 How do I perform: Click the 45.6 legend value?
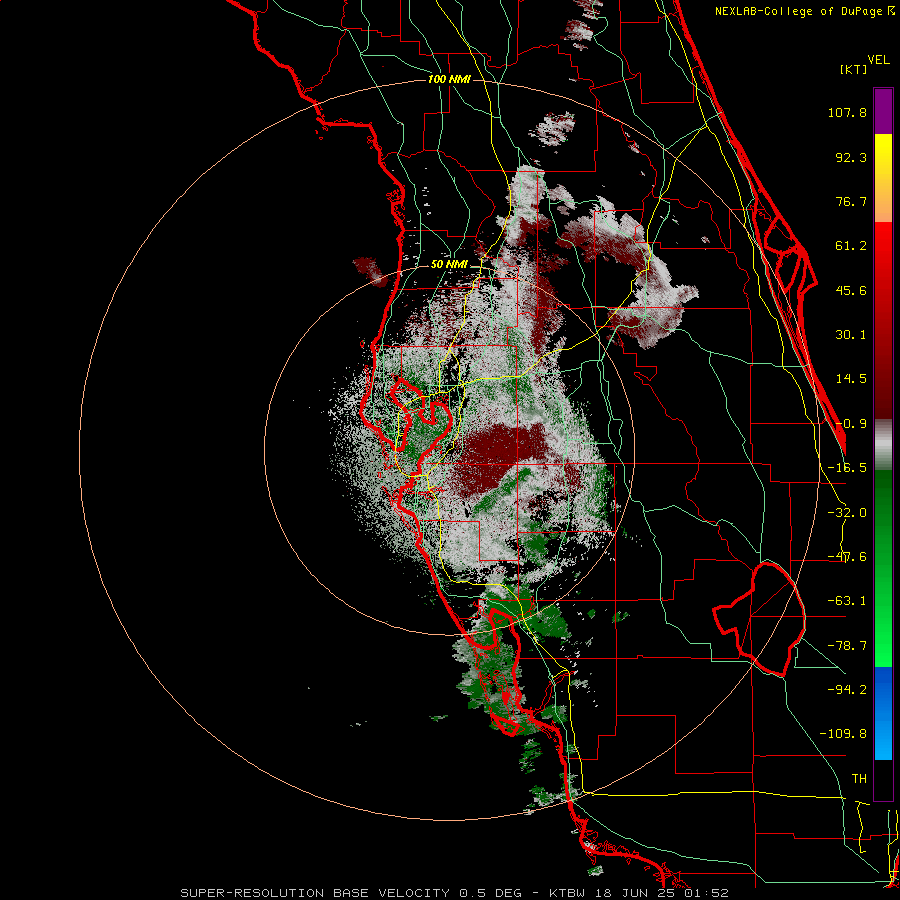click(x=851, y=290)
